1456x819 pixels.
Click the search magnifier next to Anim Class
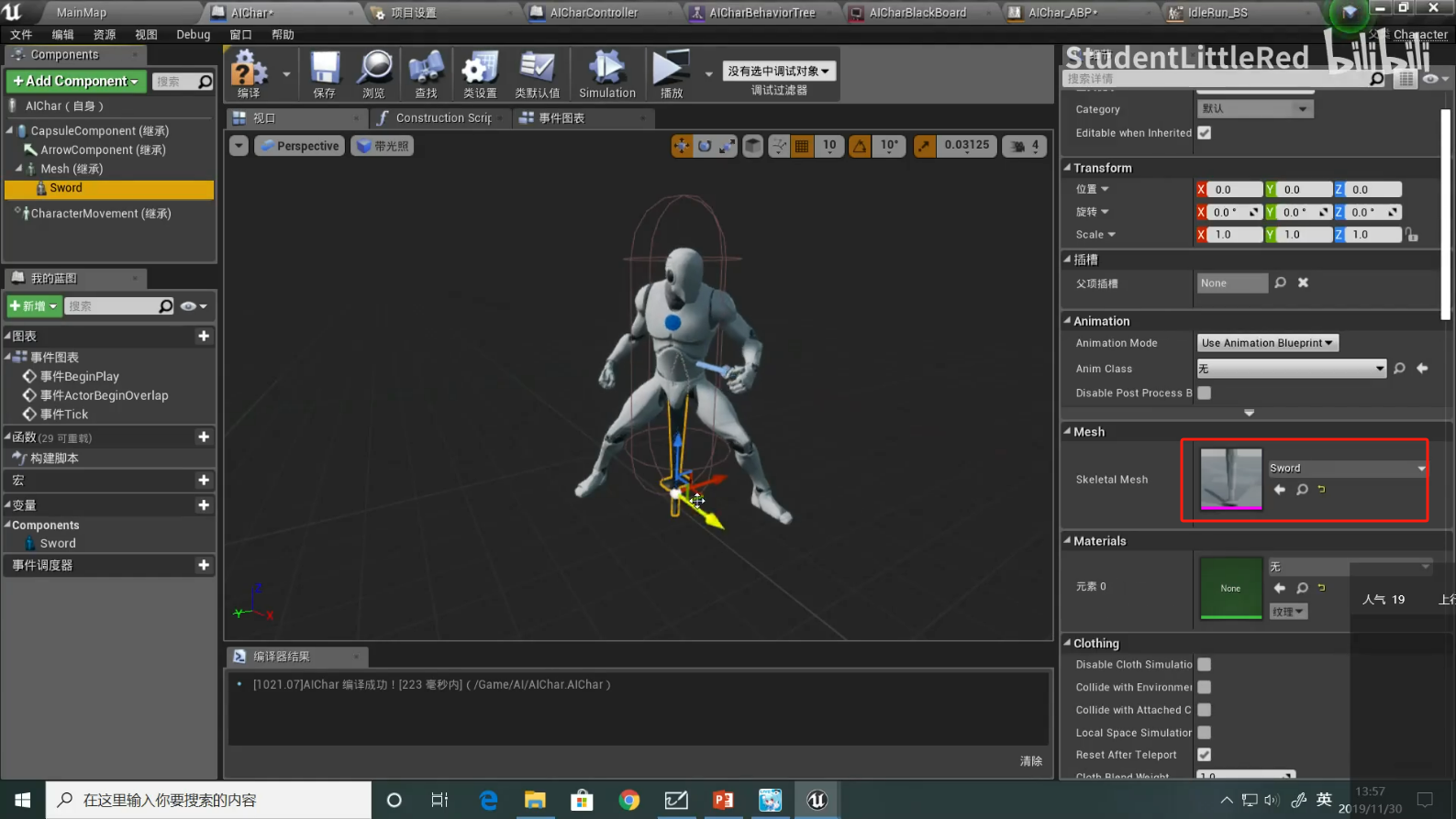pos(1399,369)
